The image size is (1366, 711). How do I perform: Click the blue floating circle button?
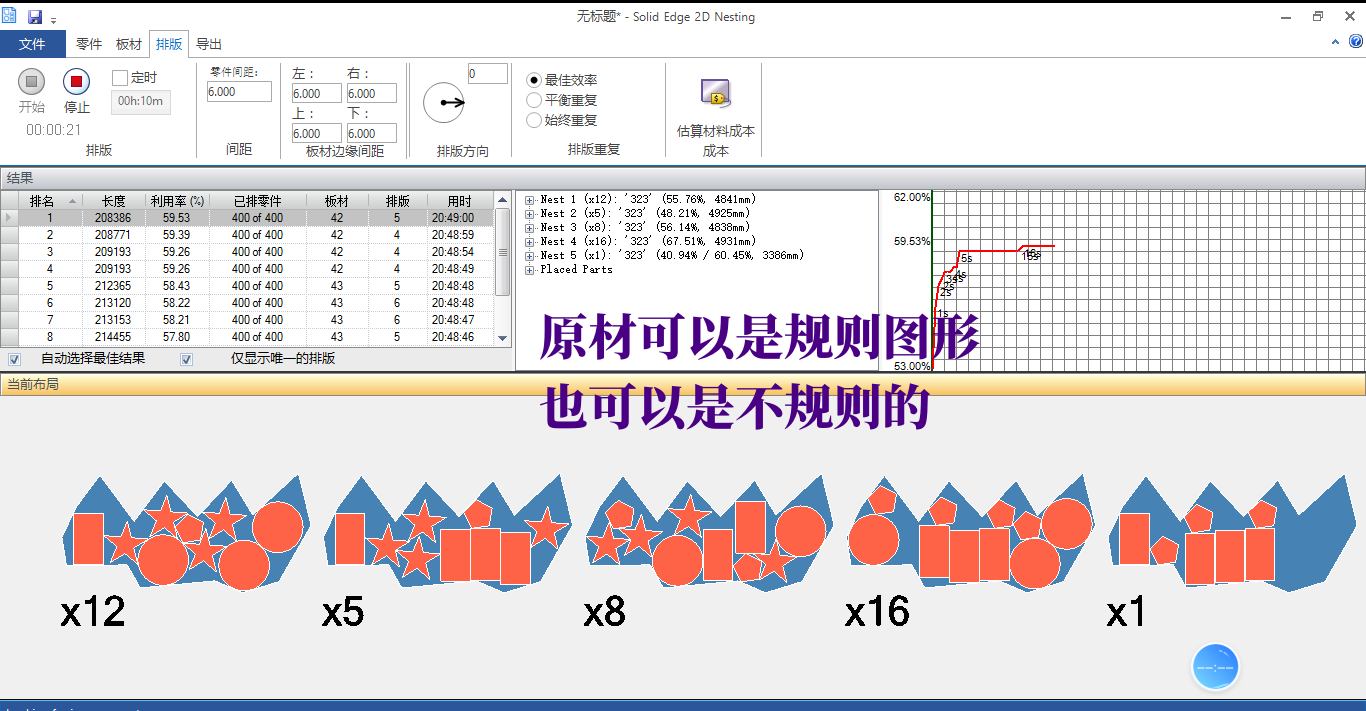click(1216, 666)
